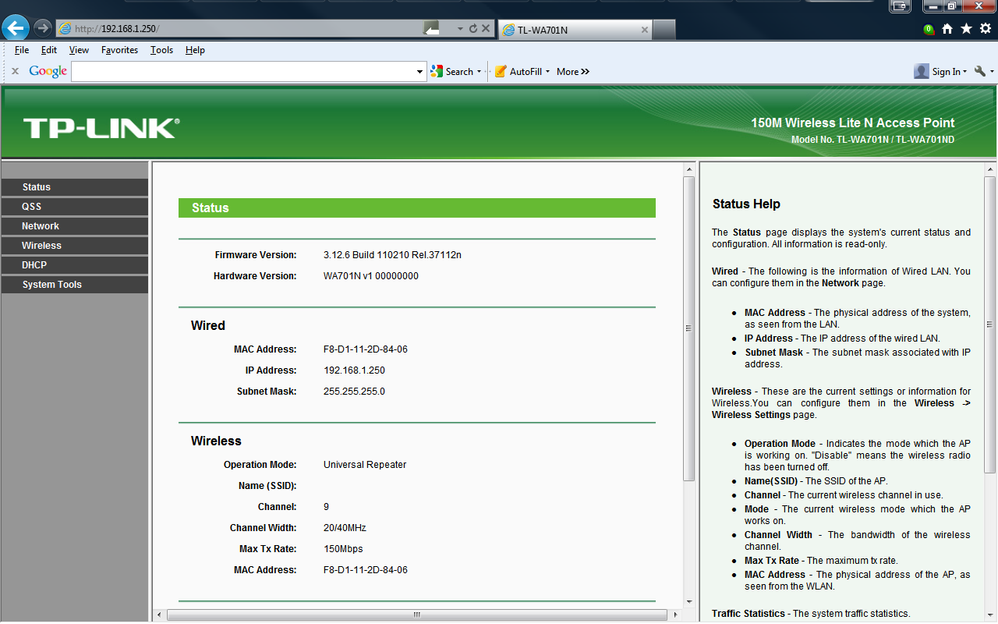998x624 pixels.
Task: Click the status page vertical scrollbar down arrow
Action: point(689,602)
